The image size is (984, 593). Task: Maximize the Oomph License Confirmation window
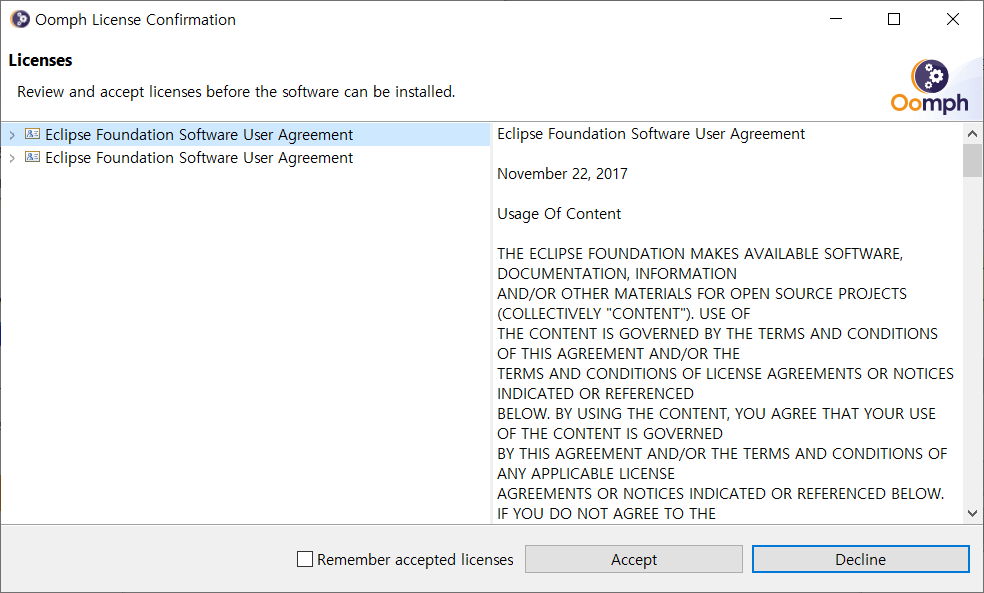[894, 19]
